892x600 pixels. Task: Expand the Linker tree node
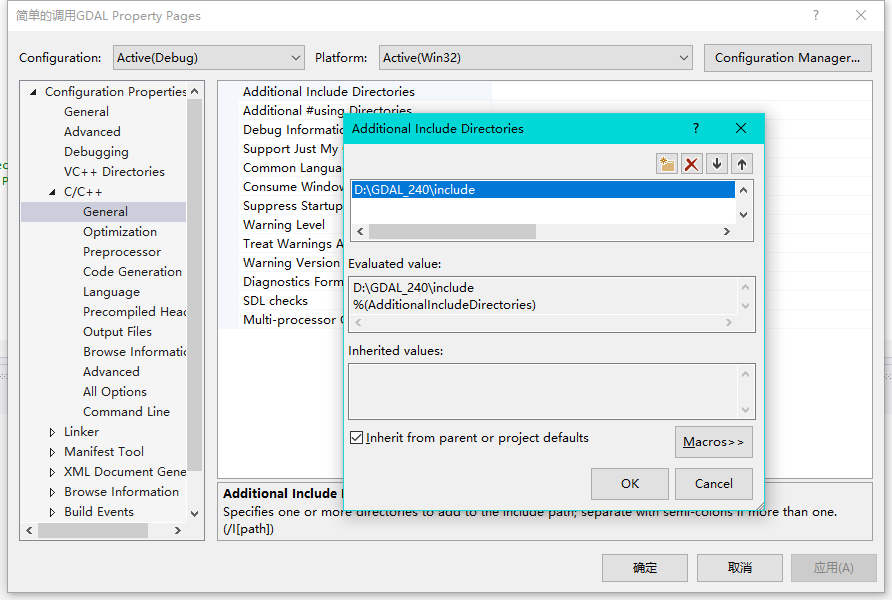point(52,432)
